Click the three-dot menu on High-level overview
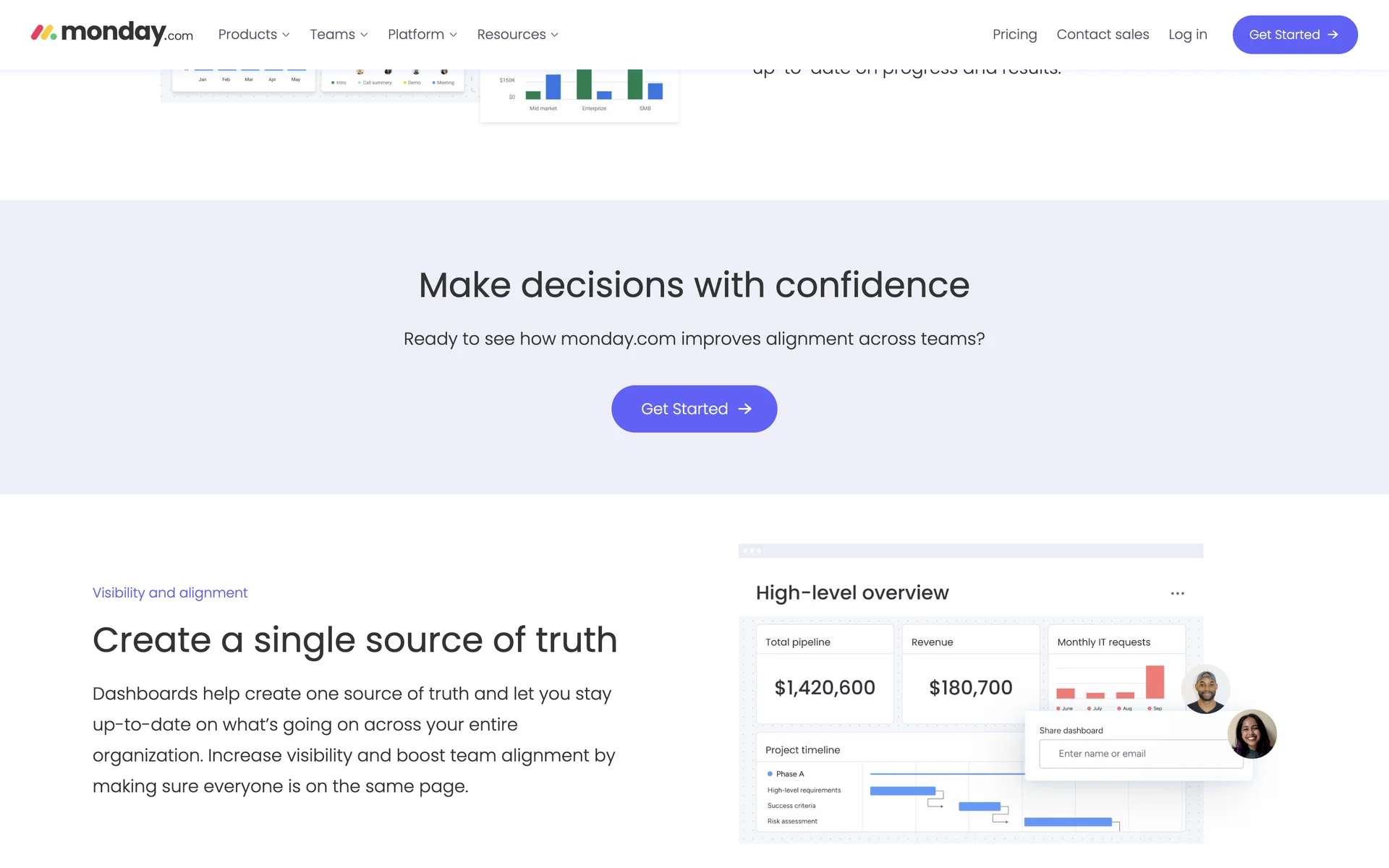 tap(1177, 593)
